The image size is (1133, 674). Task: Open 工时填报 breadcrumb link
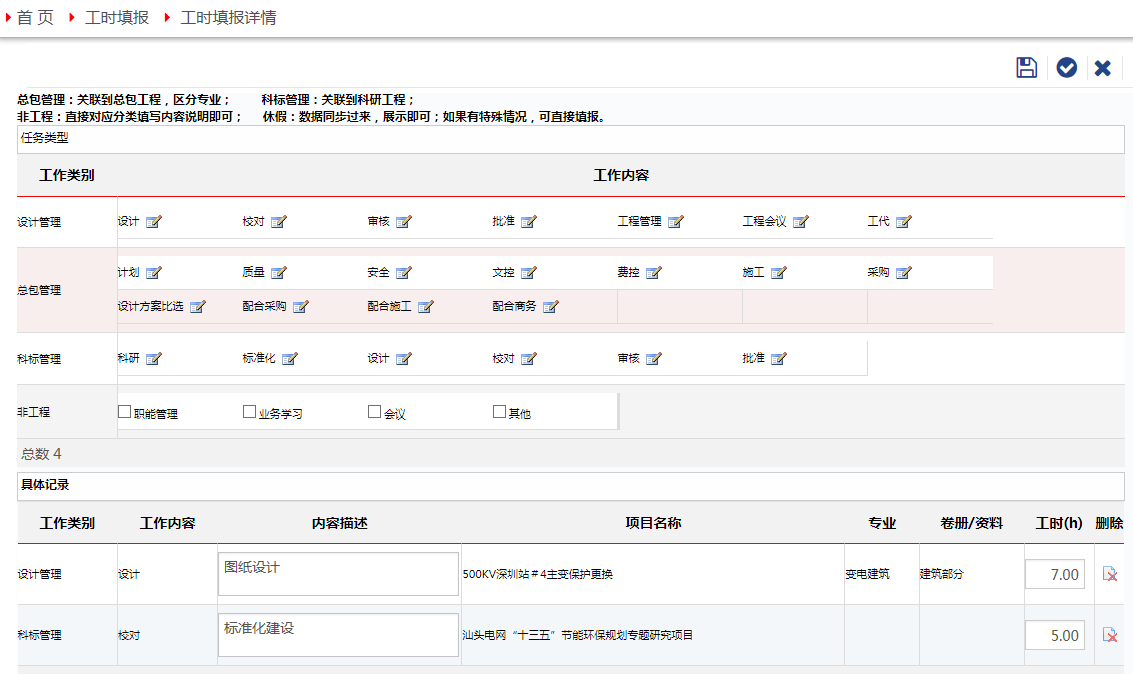pos(117,18)
